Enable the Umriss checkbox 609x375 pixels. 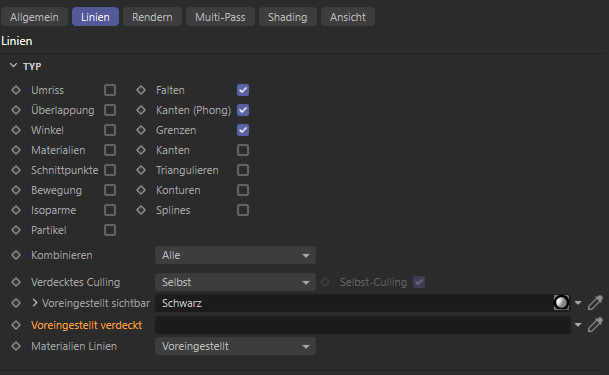110,90
